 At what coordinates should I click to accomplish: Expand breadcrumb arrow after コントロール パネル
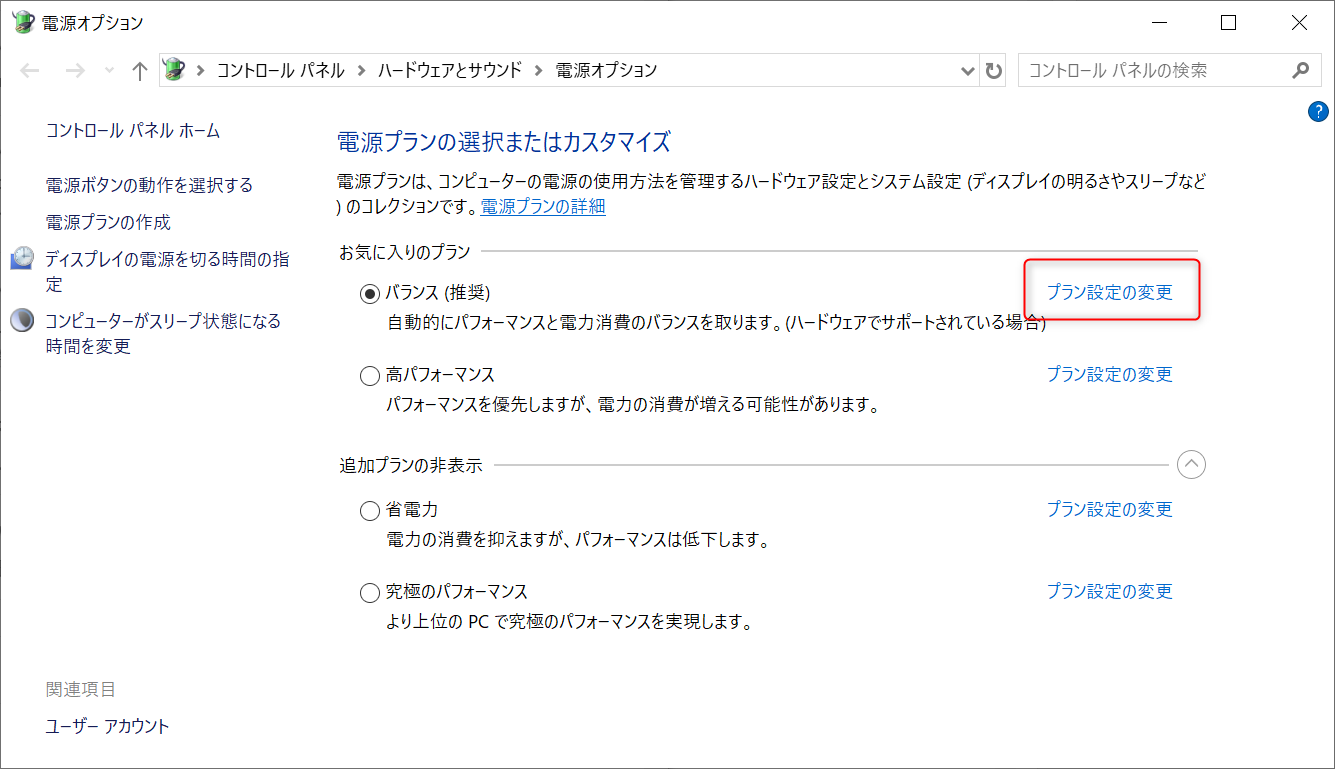(x=361, y=70)
